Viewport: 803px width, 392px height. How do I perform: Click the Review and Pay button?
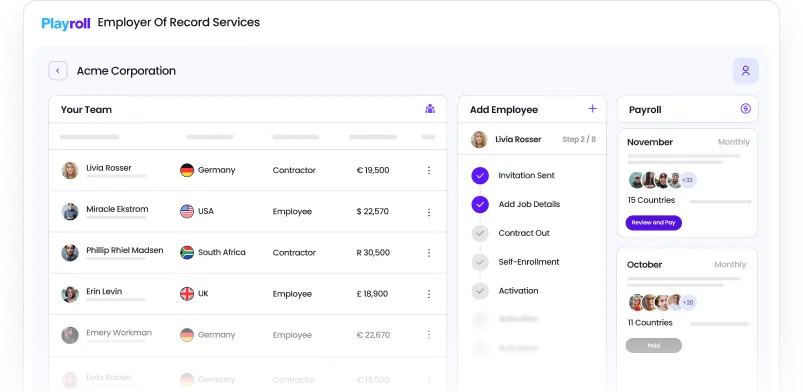653,223
